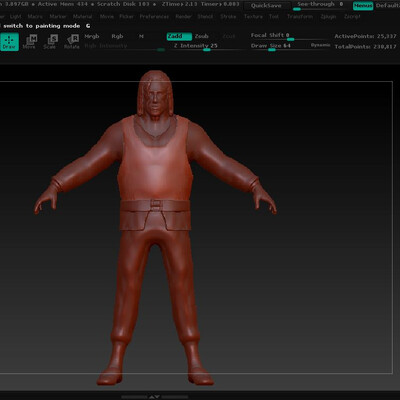This screenshot has height=400, width=400.
Task: Enable the Rgb painting button
Action: (x=117, y=36)
